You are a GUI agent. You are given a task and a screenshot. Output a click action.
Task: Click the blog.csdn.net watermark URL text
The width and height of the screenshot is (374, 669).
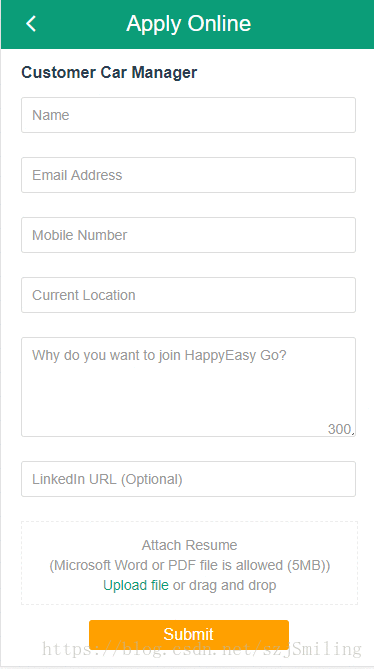click(x=202, y=649)
